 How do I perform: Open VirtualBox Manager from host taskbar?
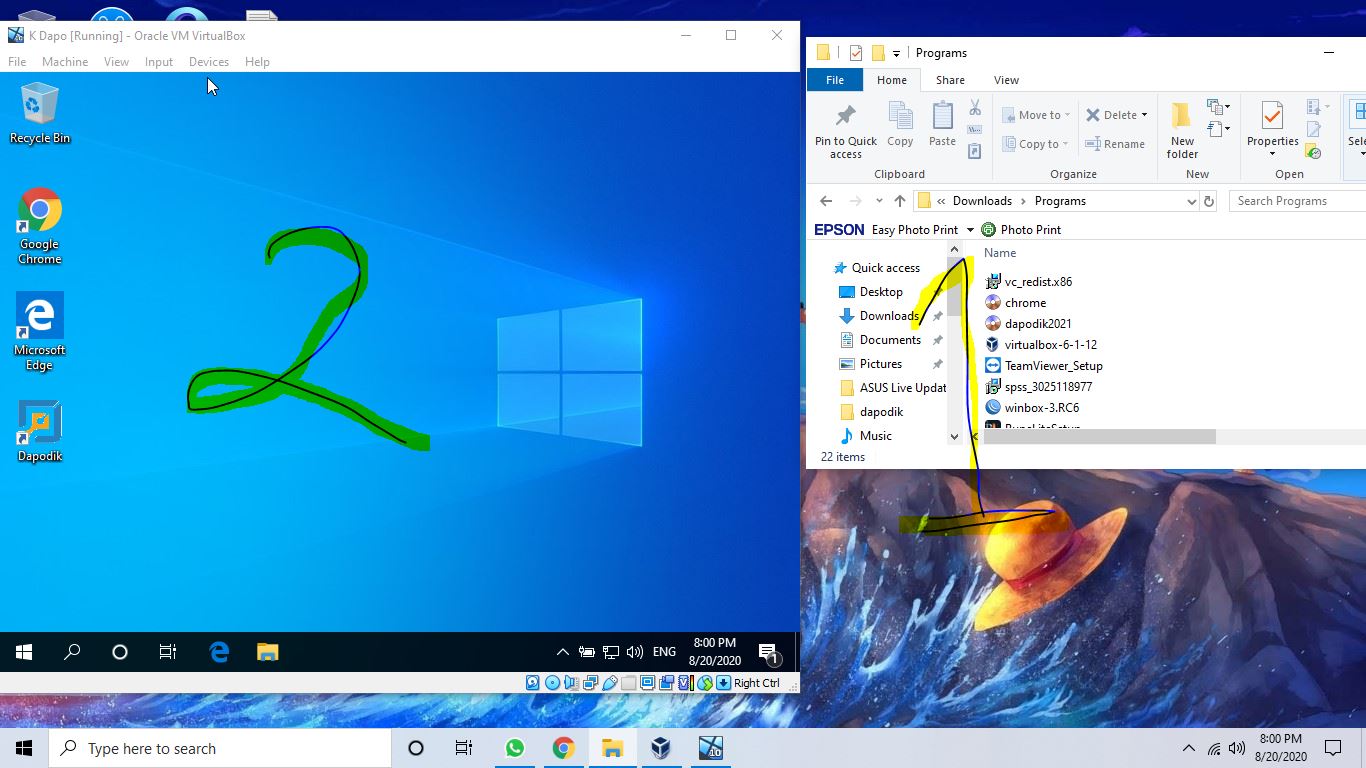coord(661,748)
